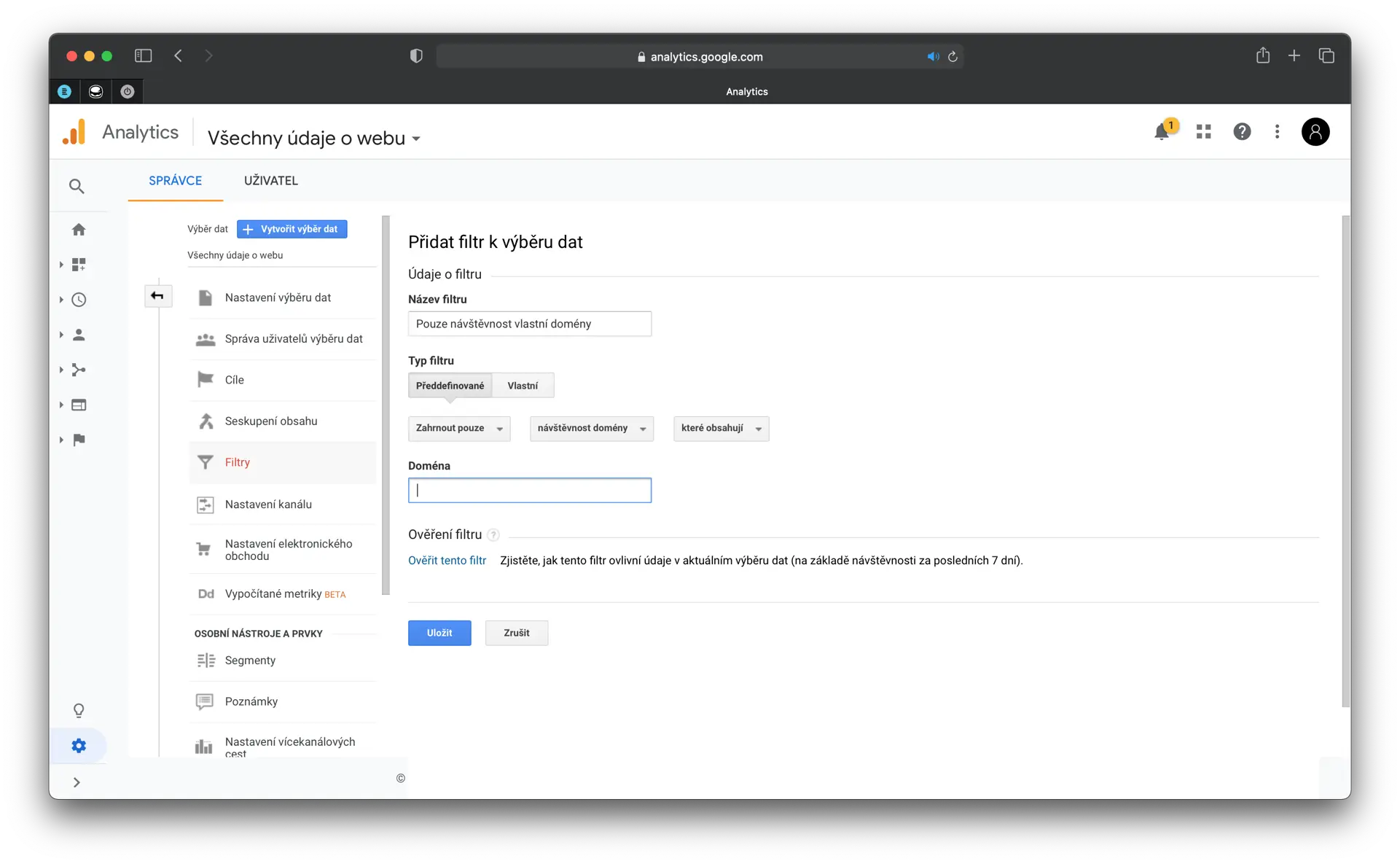Click the Home icon in the left sidebar
Image resolution: width=1400 pixels, height=864 pixels.
point(79,230)
